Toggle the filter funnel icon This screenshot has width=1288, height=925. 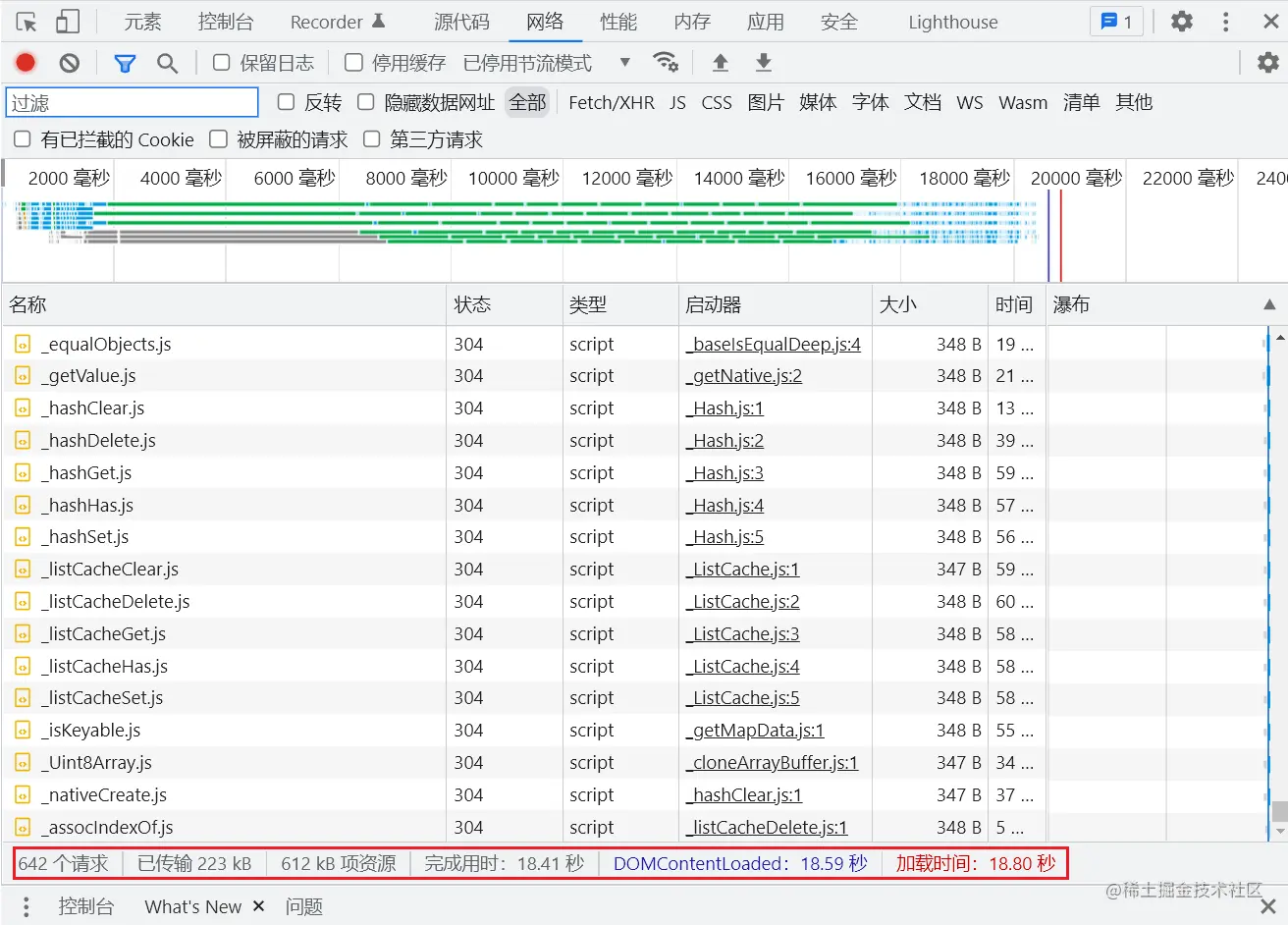[x=125, y=64]
